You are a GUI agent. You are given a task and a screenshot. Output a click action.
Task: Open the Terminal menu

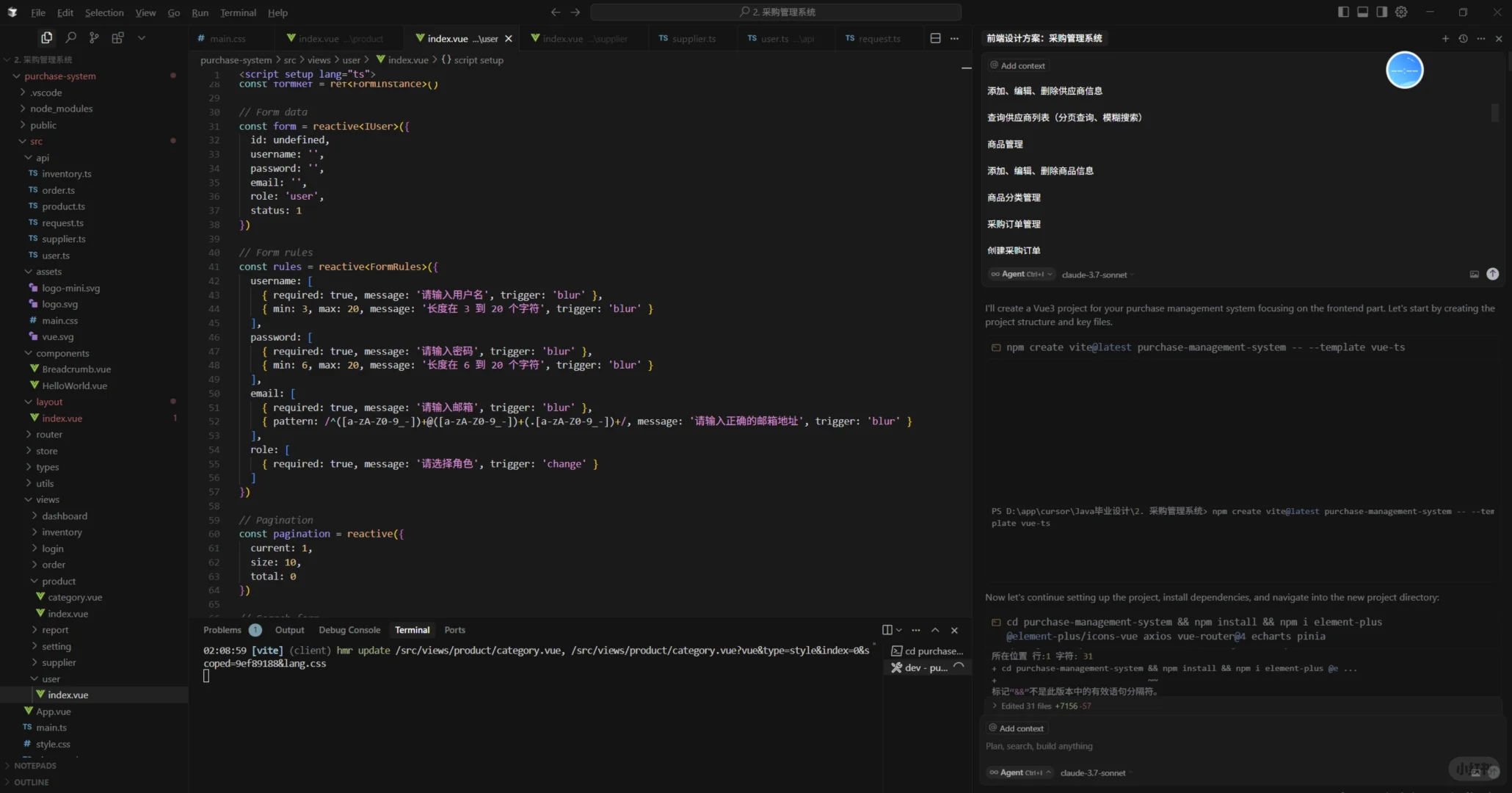click(x=238, y=12)
